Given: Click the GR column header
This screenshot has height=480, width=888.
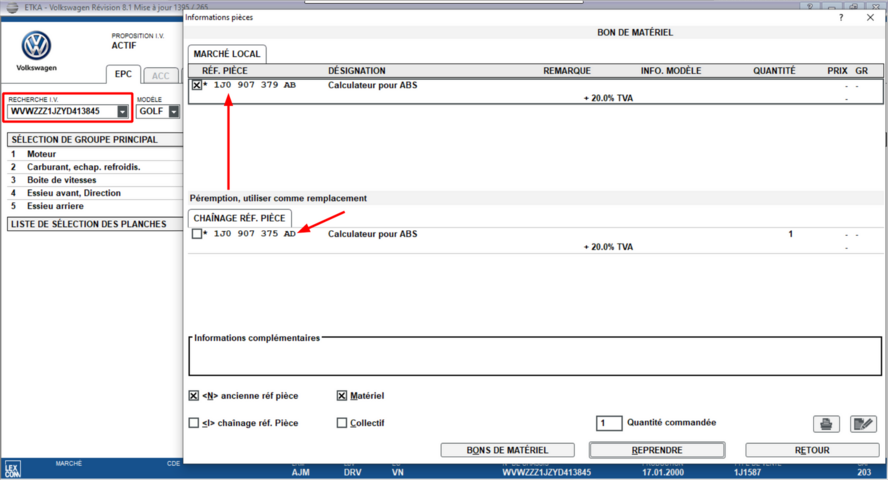Looking at the screenshot, I should tap(861, 71).
